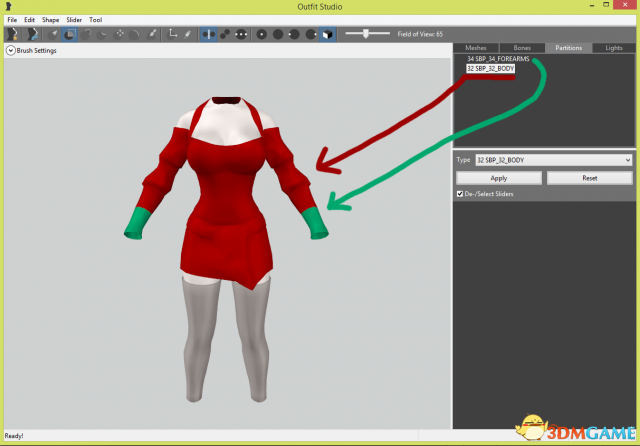640x446 pixels.
Task: Select the Mask brush tool
Action: 70,33
